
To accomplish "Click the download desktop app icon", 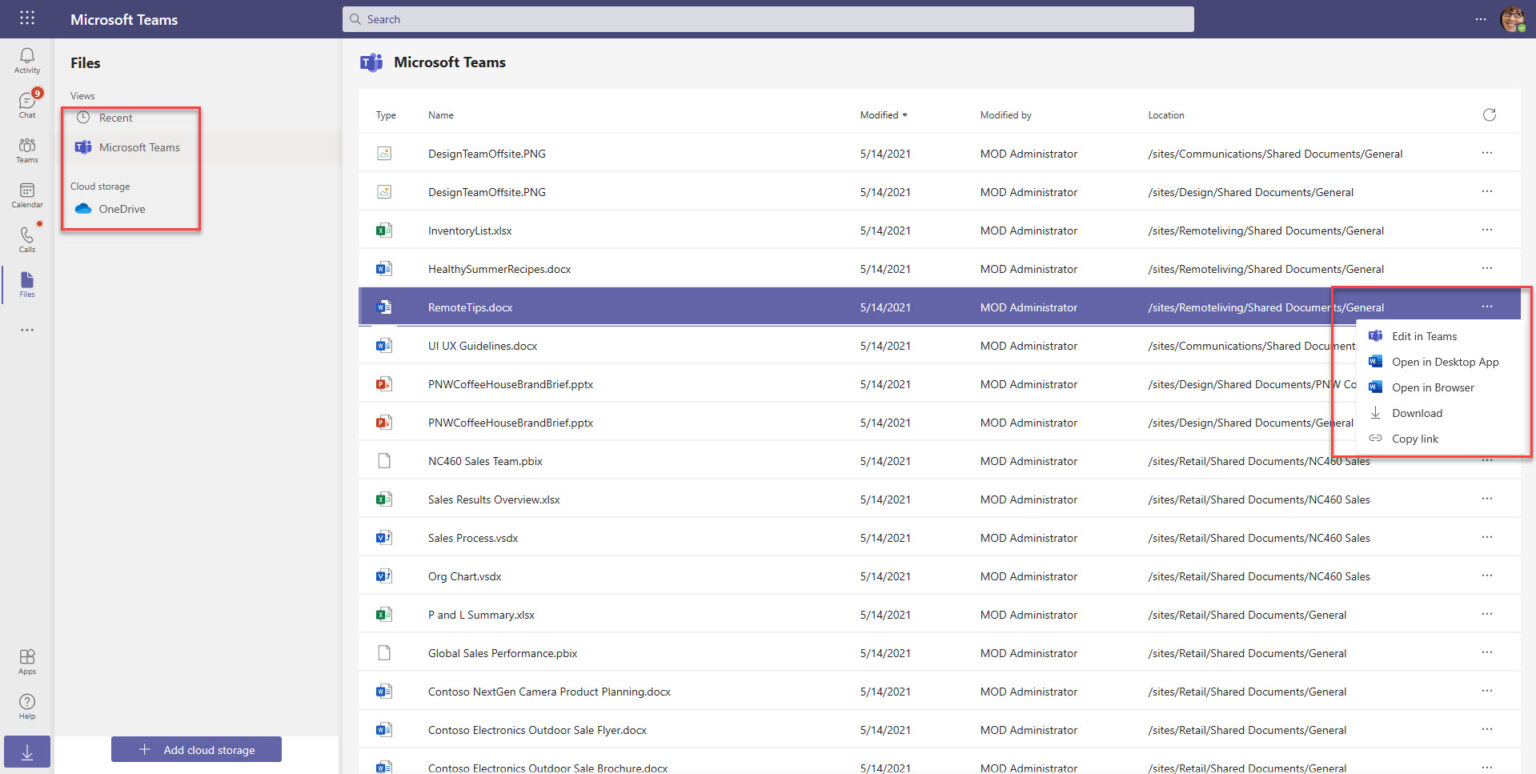I will point(26,751).
